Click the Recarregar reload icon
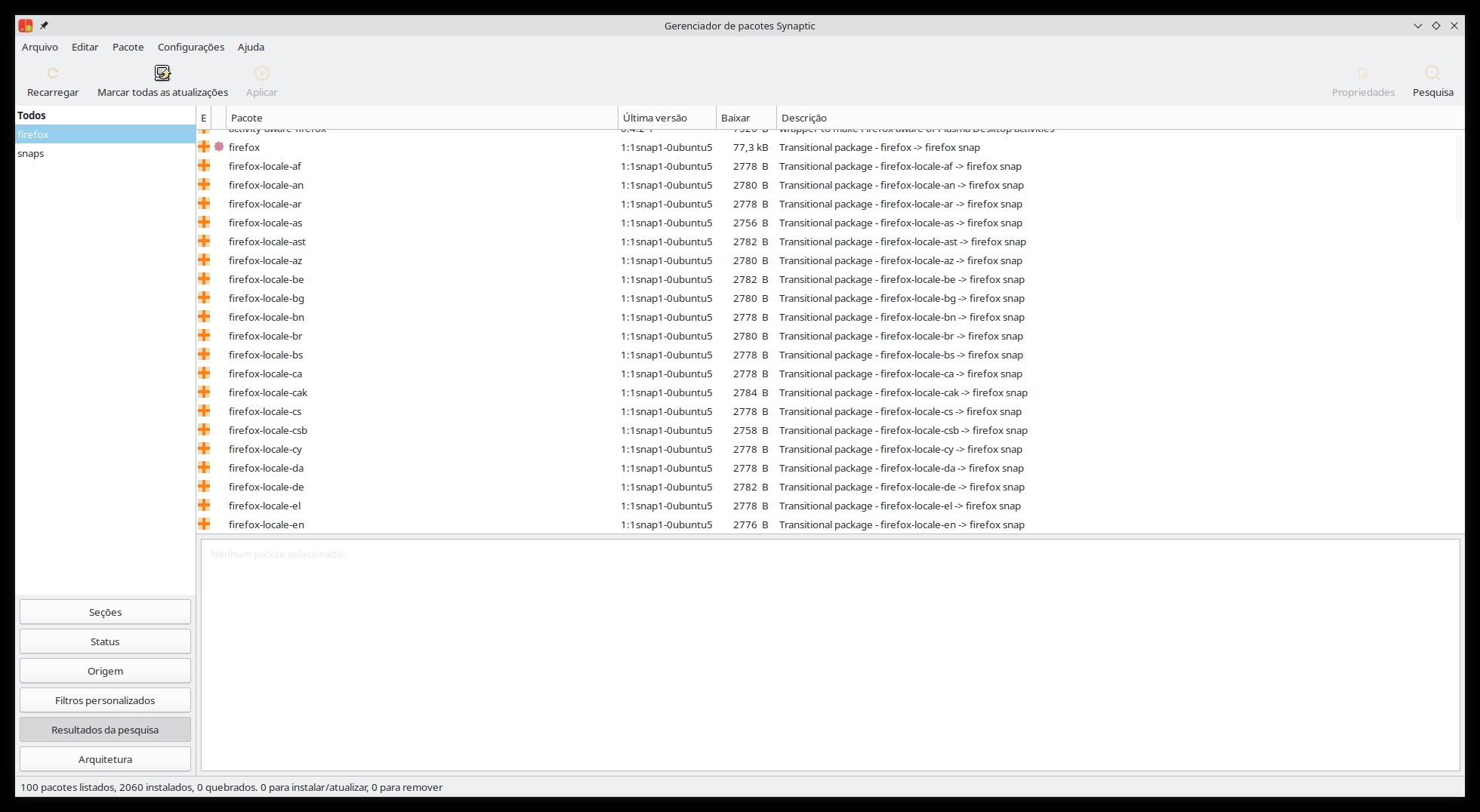This screenshot has width=1480, height=812. point(53,73)
